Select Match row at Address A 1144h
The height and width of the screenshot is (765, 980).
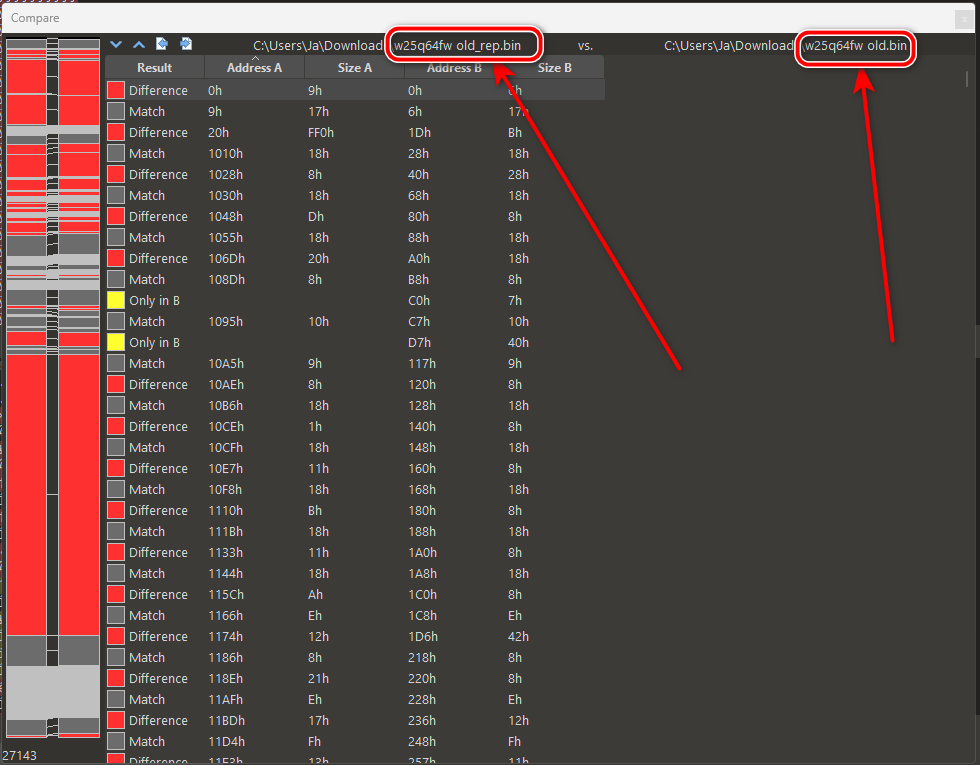pyautogui.click(x=355, y=573)
